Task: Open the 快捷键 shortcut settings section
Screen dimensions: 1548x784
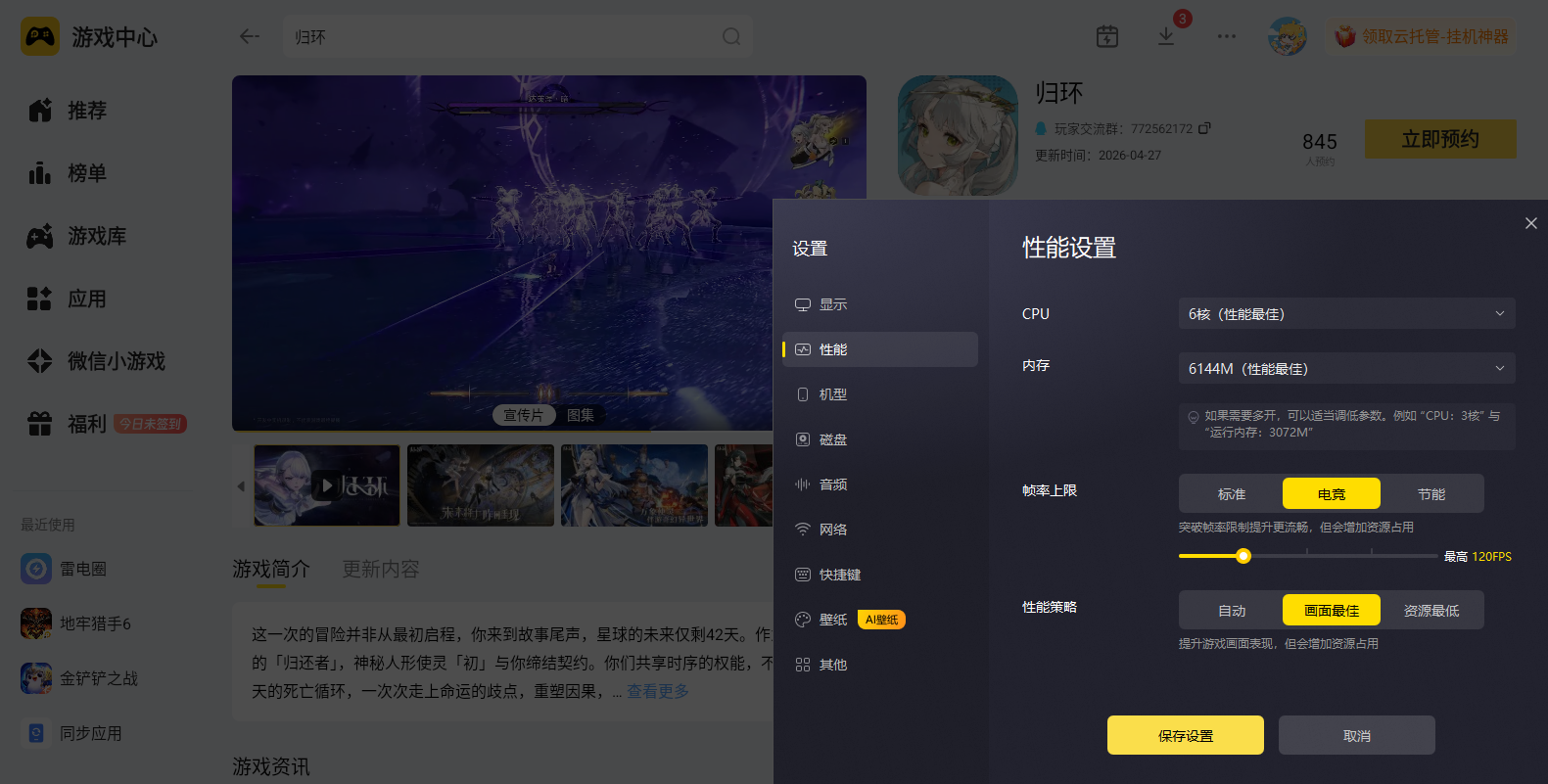Action: [879, 575]
